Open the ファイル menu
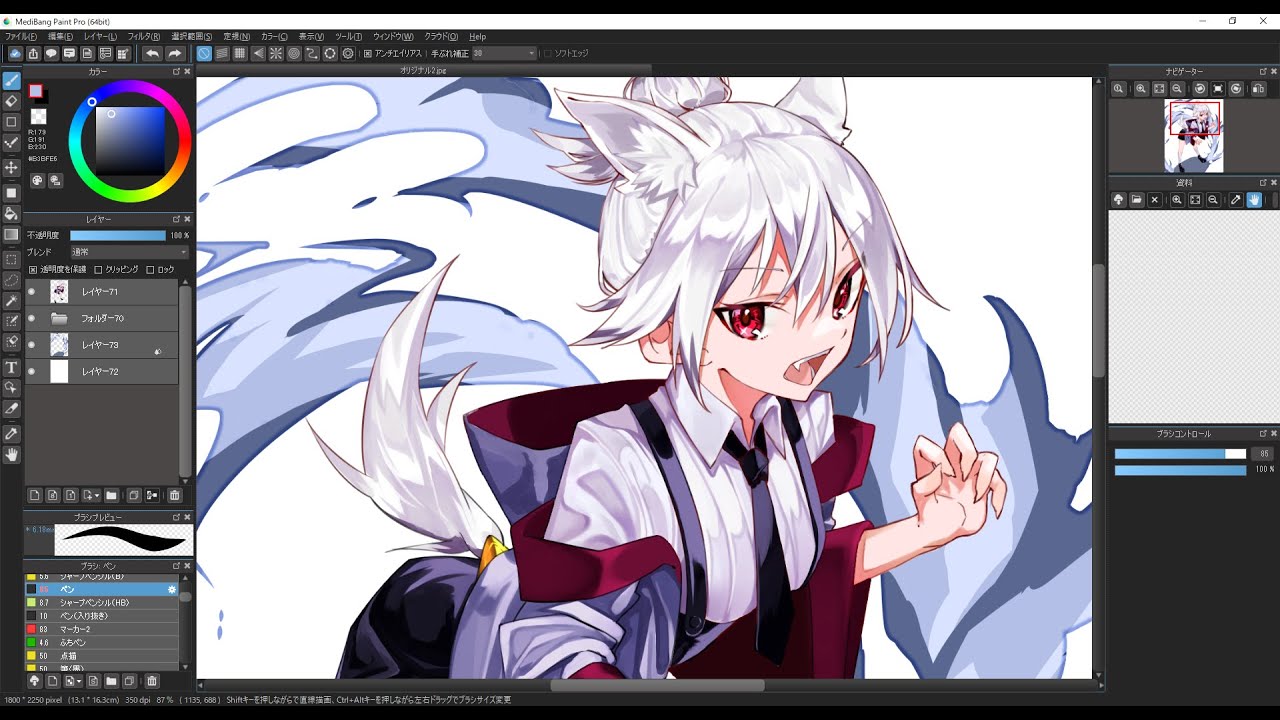Viewport: 1280px width, 720px height. tap(21, 36)
